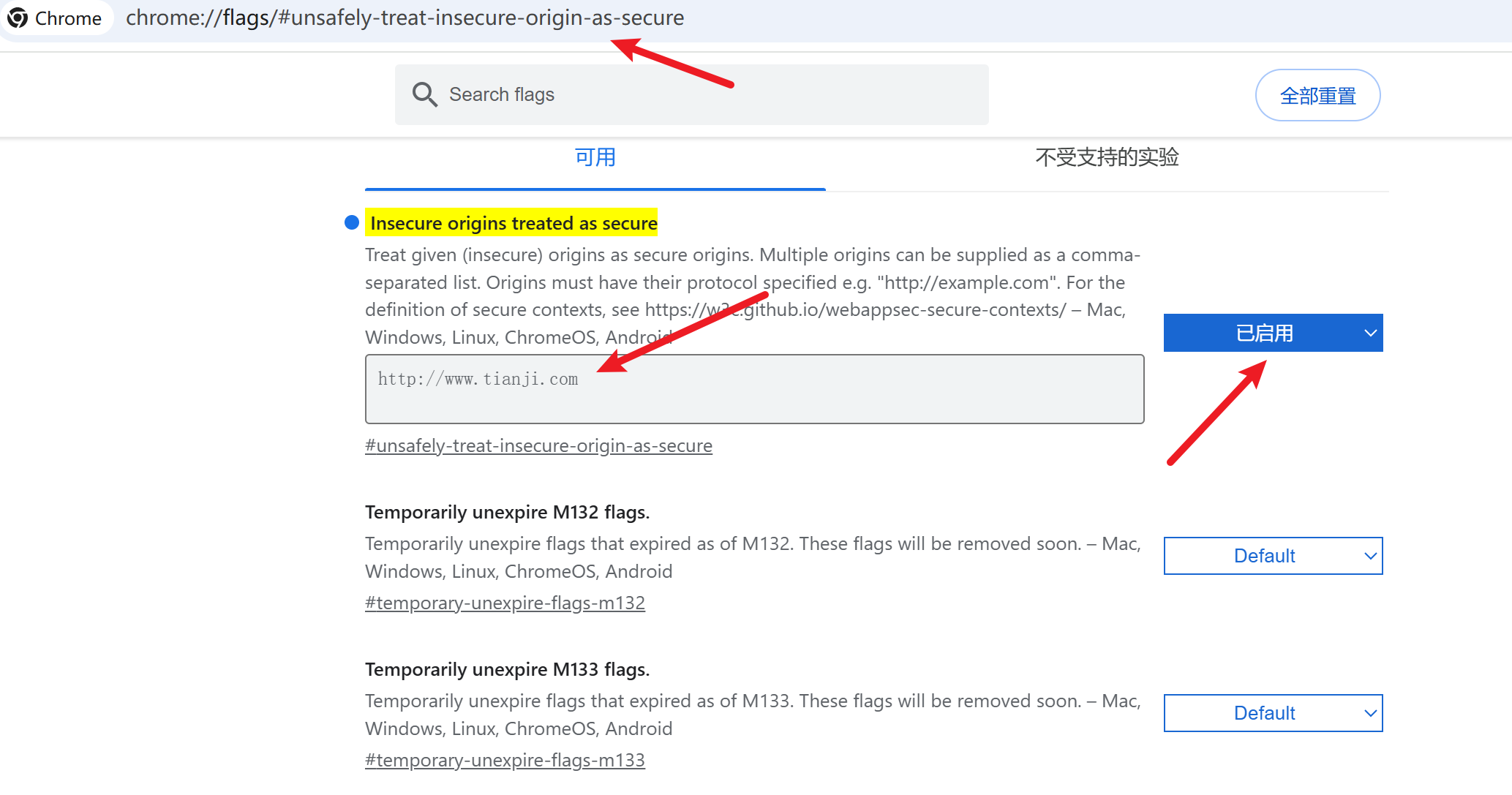The height and width of the screenshot is (795, 1512).
Task: Click the origins textbox containing http://www.tianji.com
Action: pos(753,390)
